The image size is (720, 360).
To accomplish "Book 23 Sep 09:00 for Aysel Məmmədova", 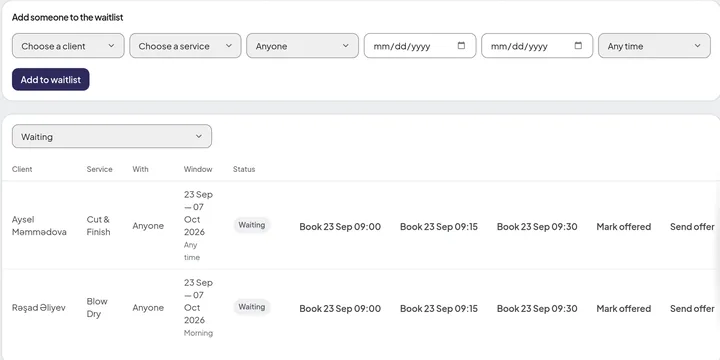I will coord(340,226).
